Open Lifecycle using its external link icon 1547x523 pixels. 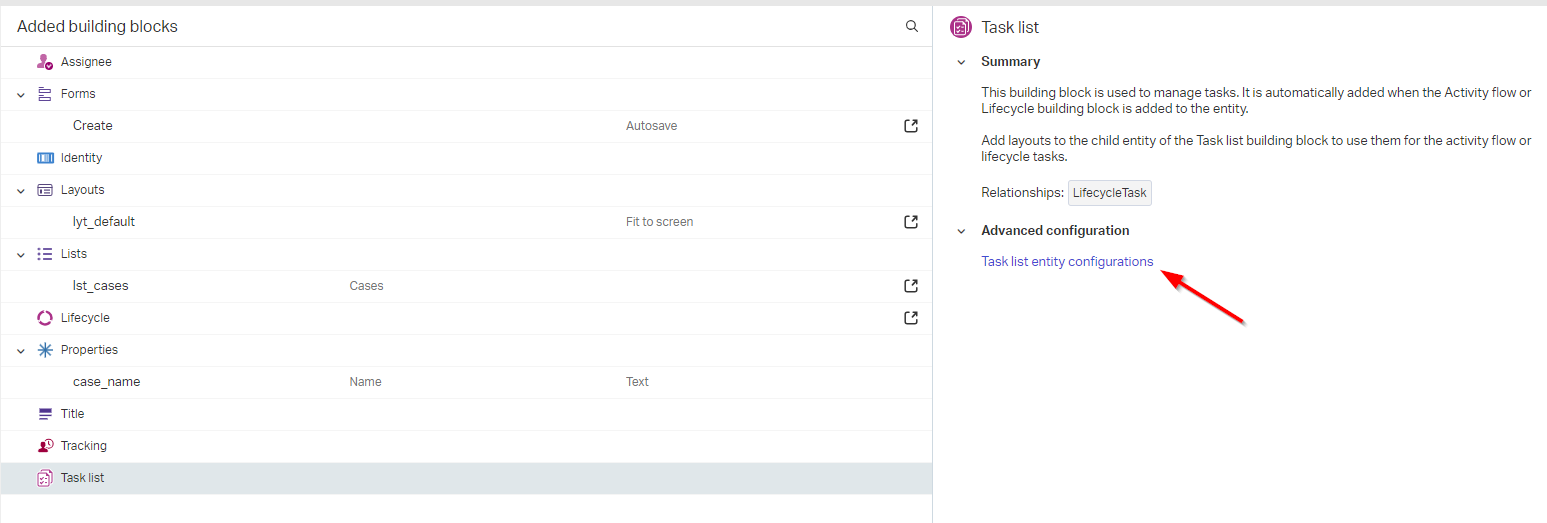tap(910, 318)
